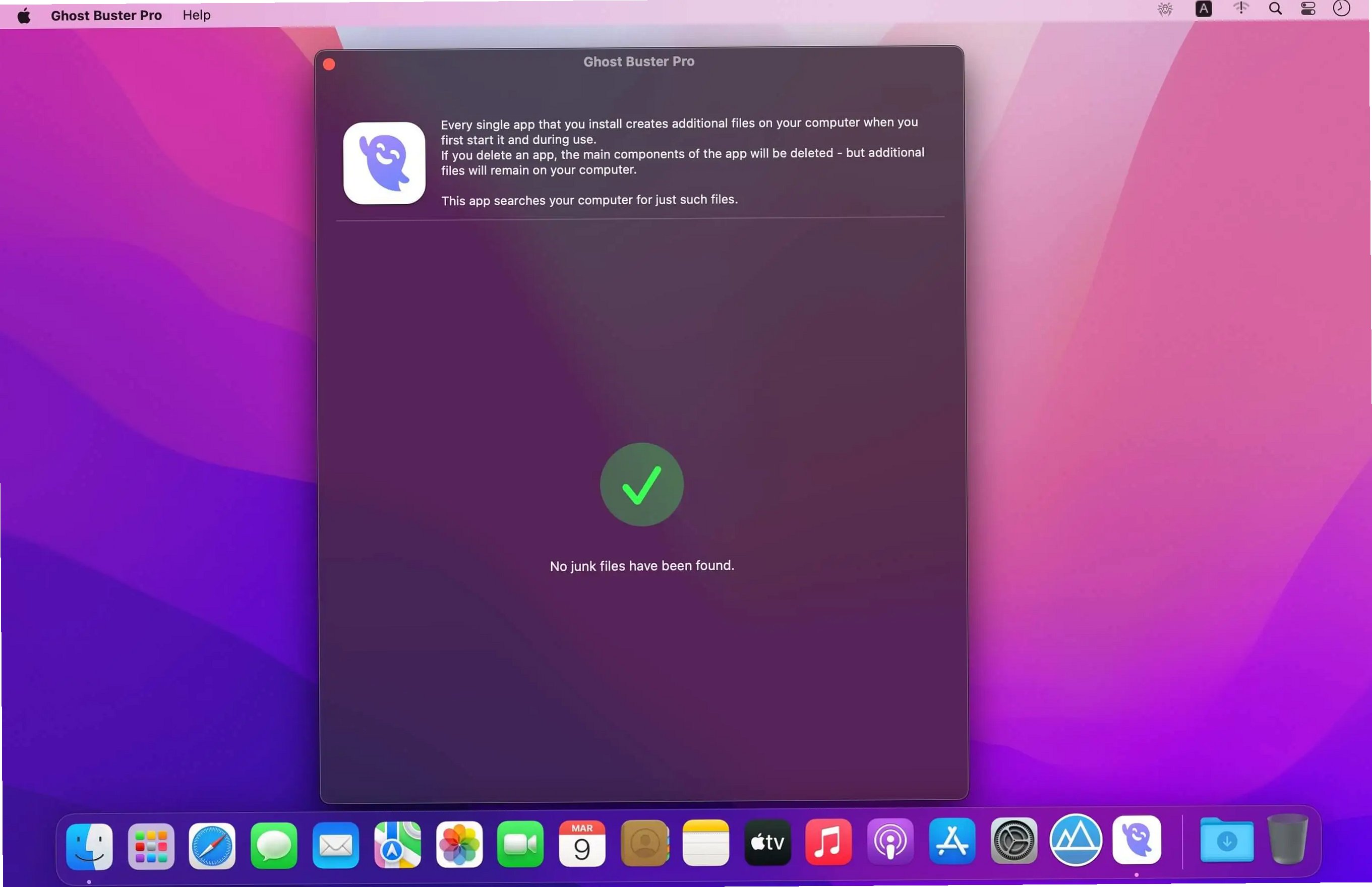Open App Store from the Dock
1372x887 pixels.
[x=951, y=841]
